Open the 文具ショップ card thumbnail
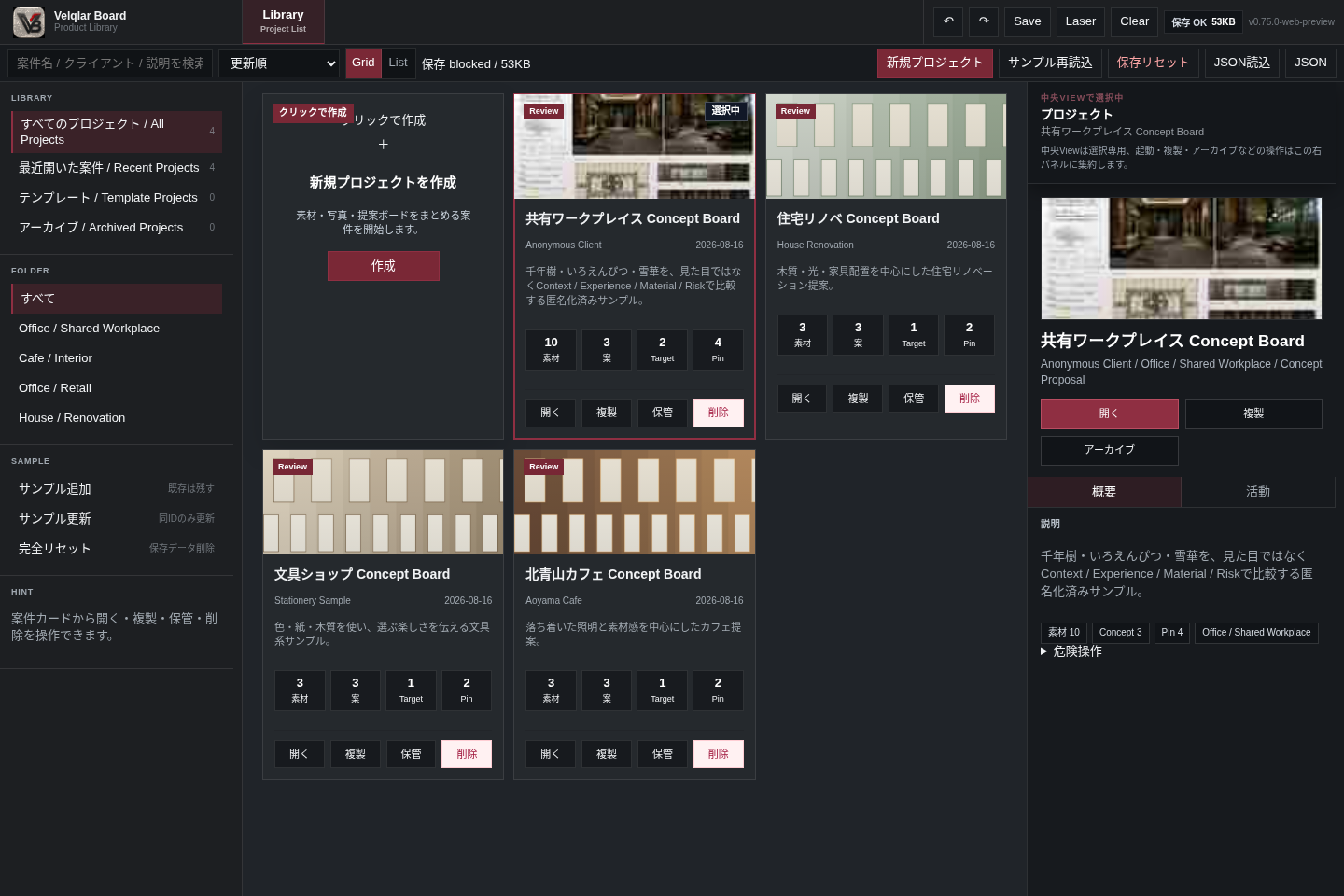This screenshot has width=1344, height=896. point(383,502)
